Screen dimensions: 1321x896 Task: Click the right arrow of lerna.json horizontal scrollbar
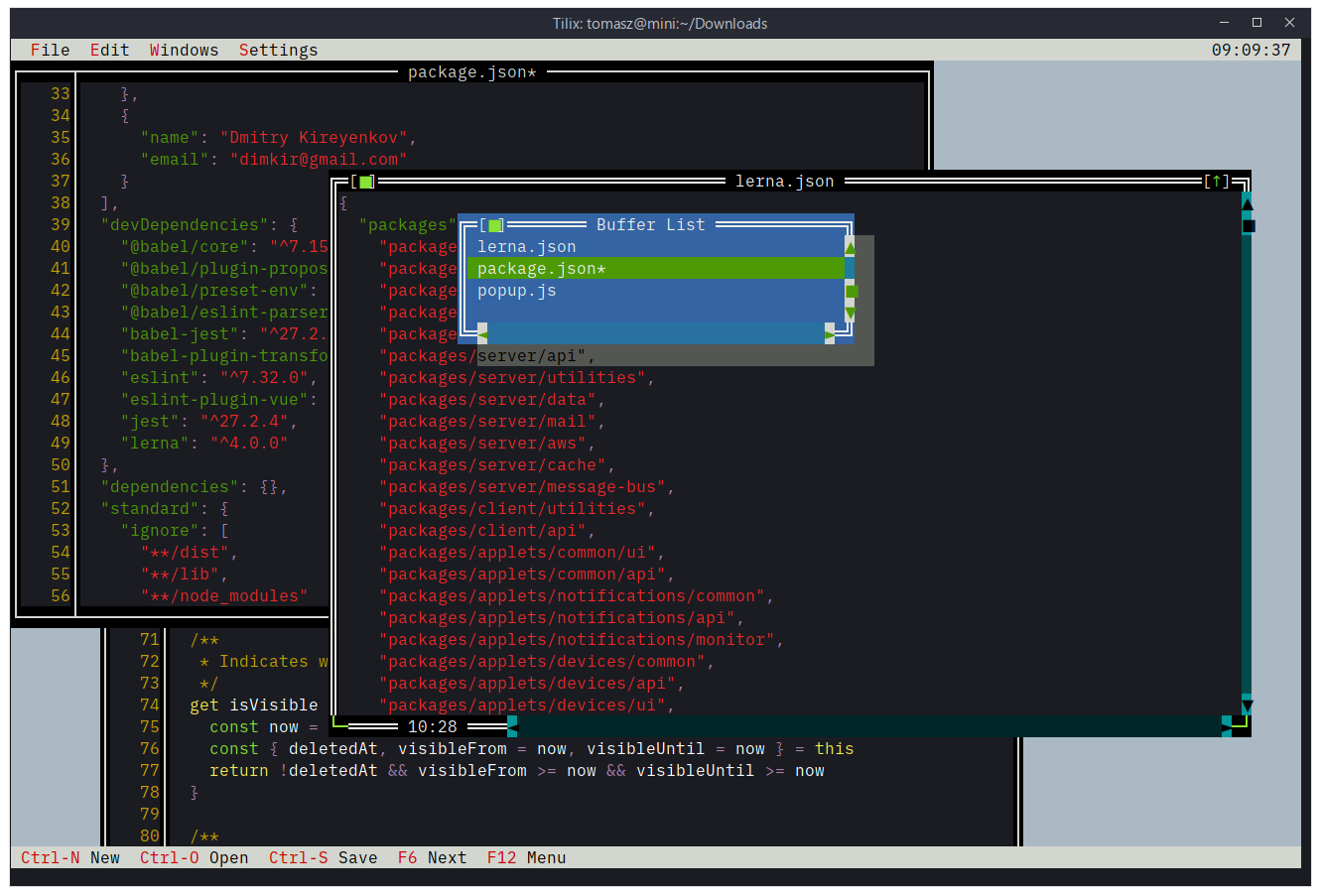point(1228,726)
